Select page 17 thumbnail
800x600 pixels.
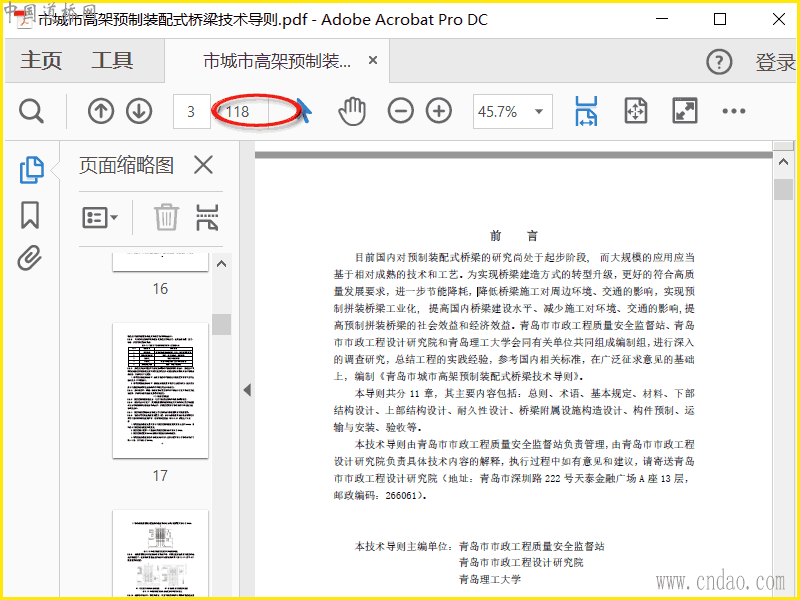160,390
